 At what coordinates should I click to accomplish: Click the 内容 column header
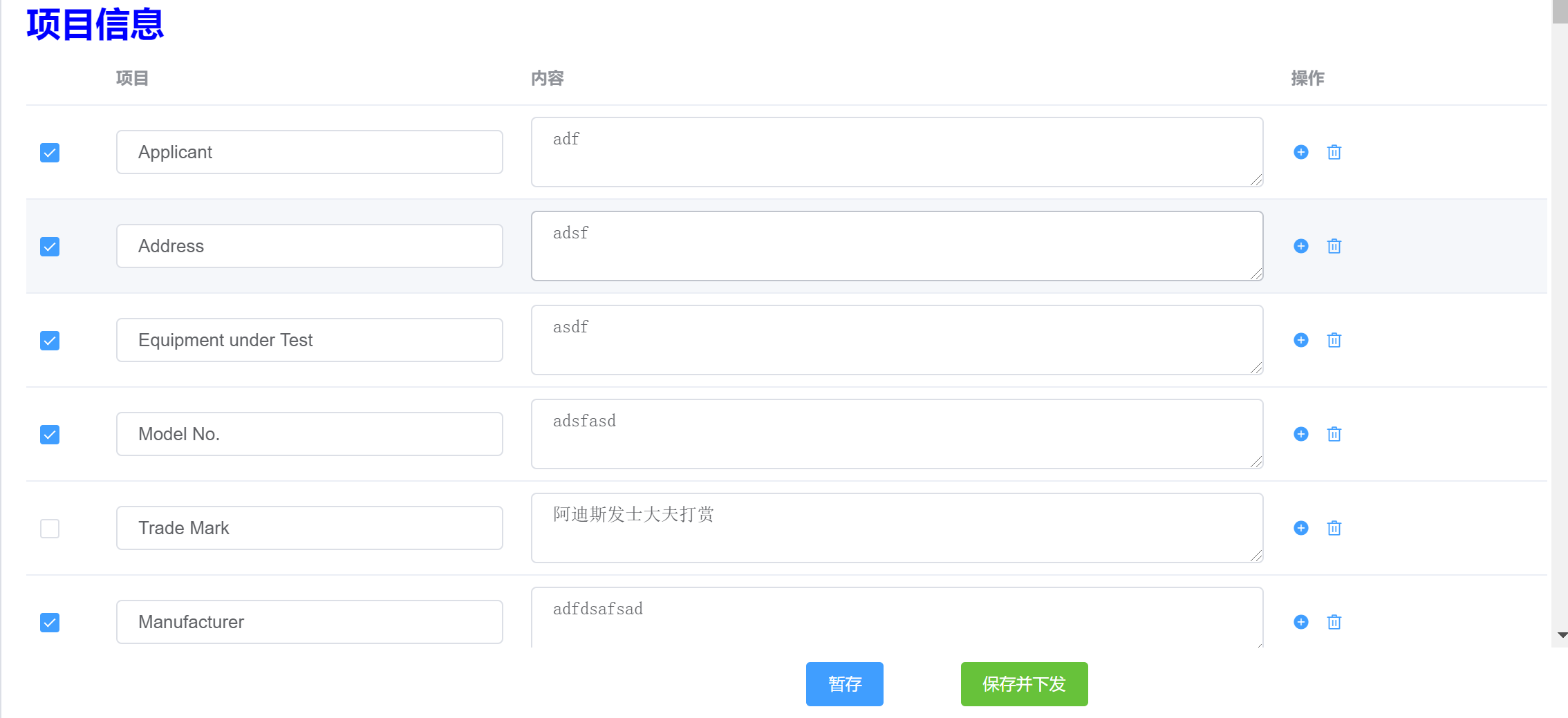tap(548, 78)
